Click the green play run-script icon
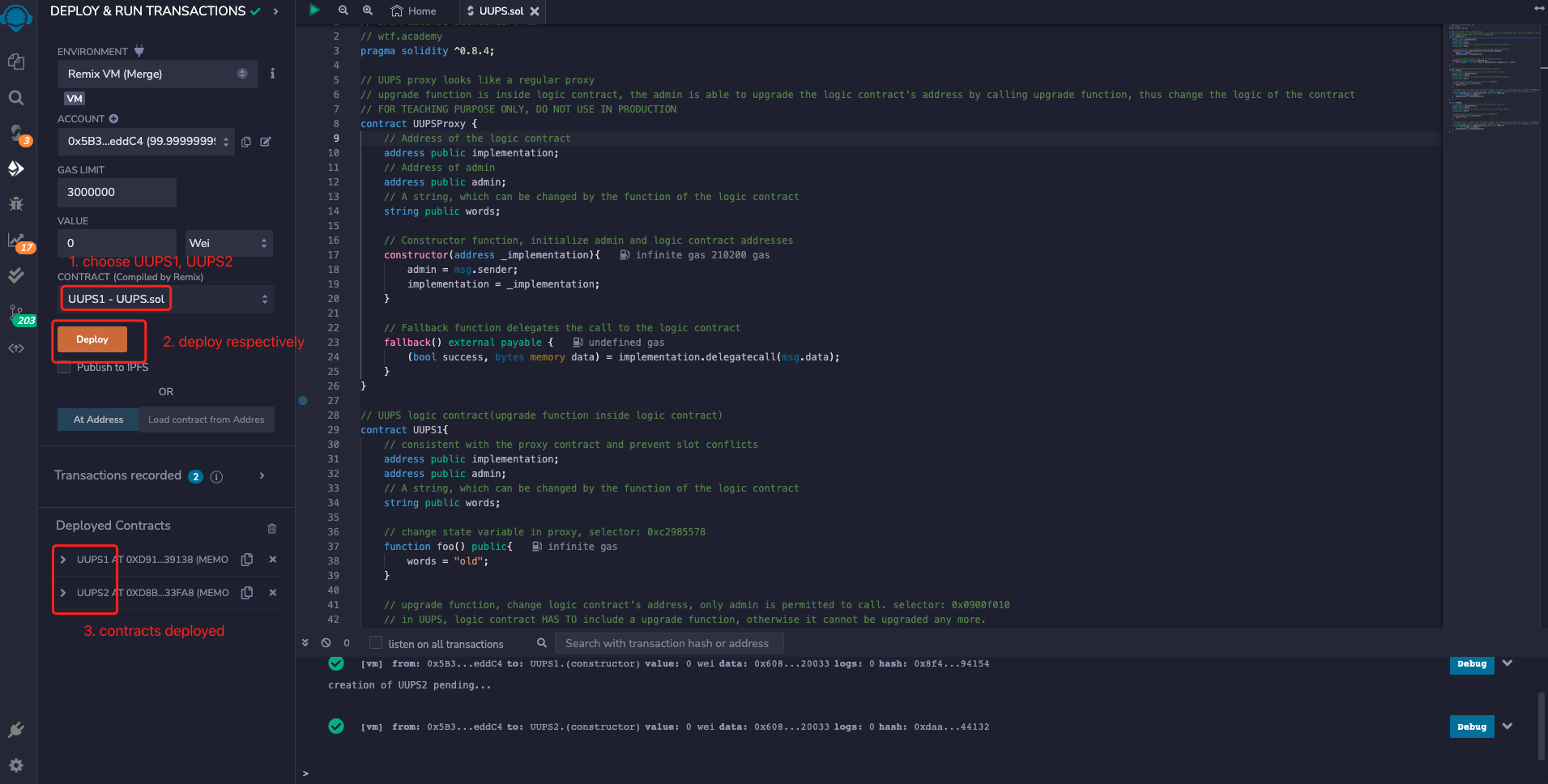Image resolution: width=1548 pixels, height=784 pixels. pos(315,10)
